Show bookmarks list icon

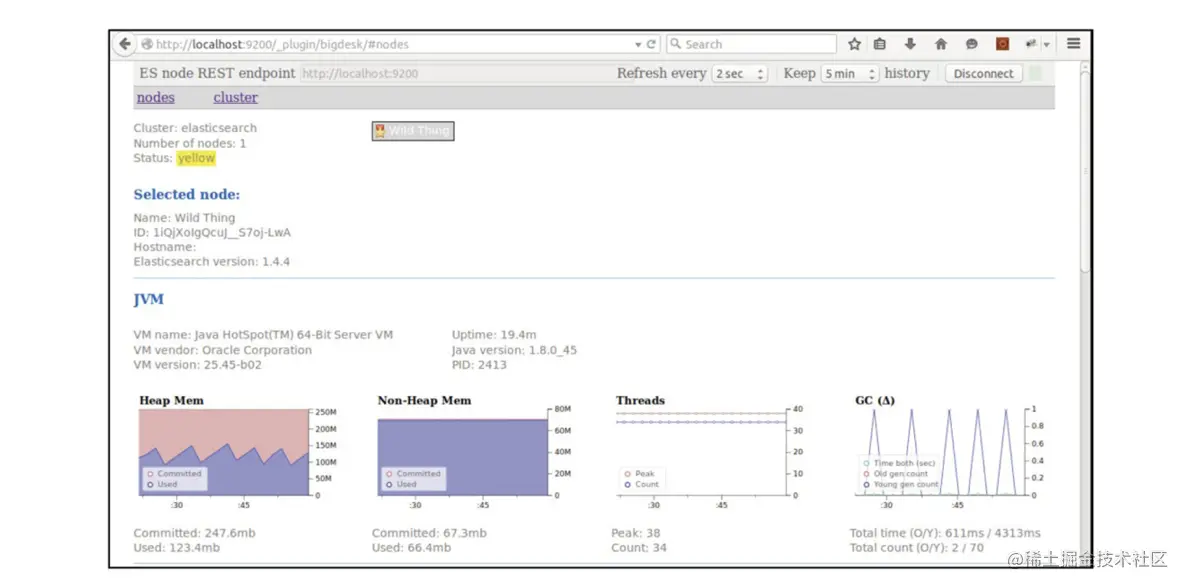point(880,45)
